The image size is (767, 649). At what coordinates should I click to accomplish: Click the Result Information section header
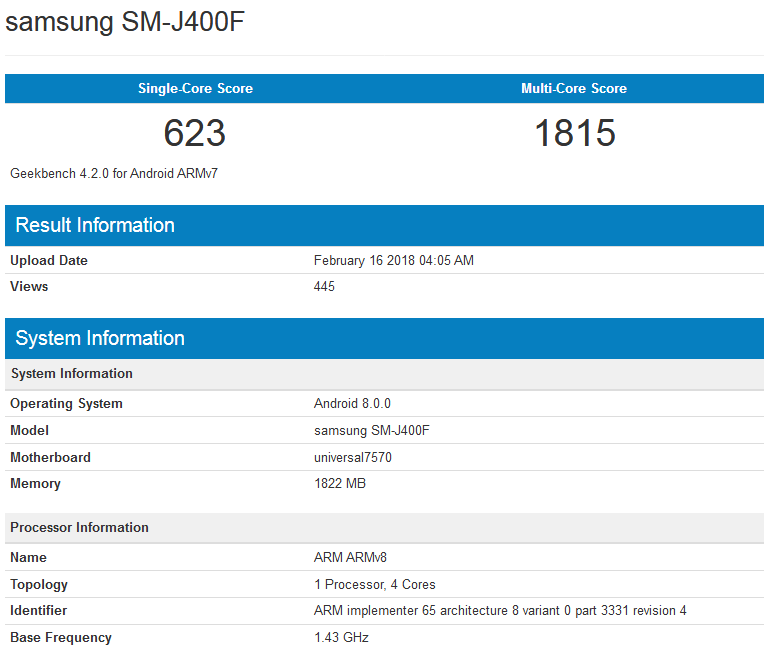click(x=384, y=225)
